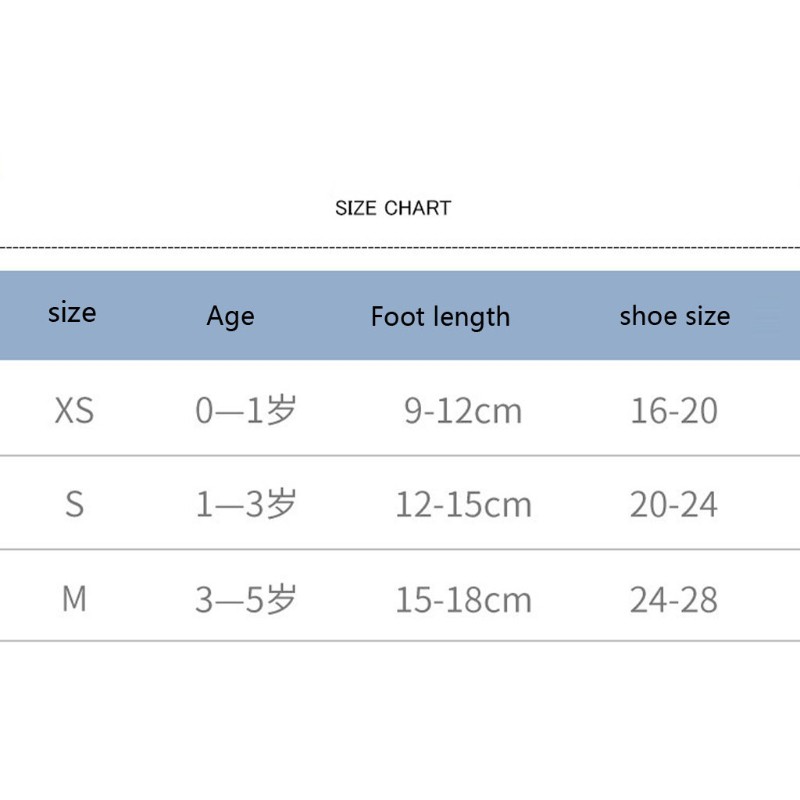Select the 12-15cm foot length cell

463,504
